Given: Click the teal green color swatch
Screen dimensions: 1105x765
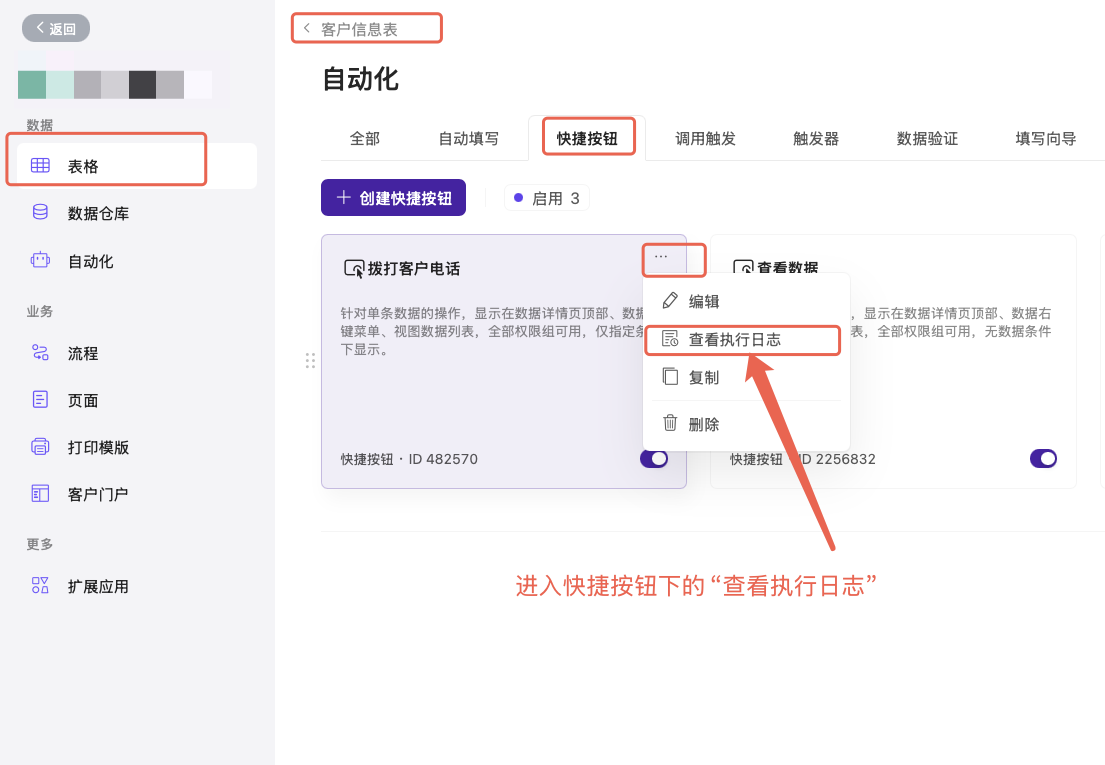Looking at the screenshot, I should 32,85.
